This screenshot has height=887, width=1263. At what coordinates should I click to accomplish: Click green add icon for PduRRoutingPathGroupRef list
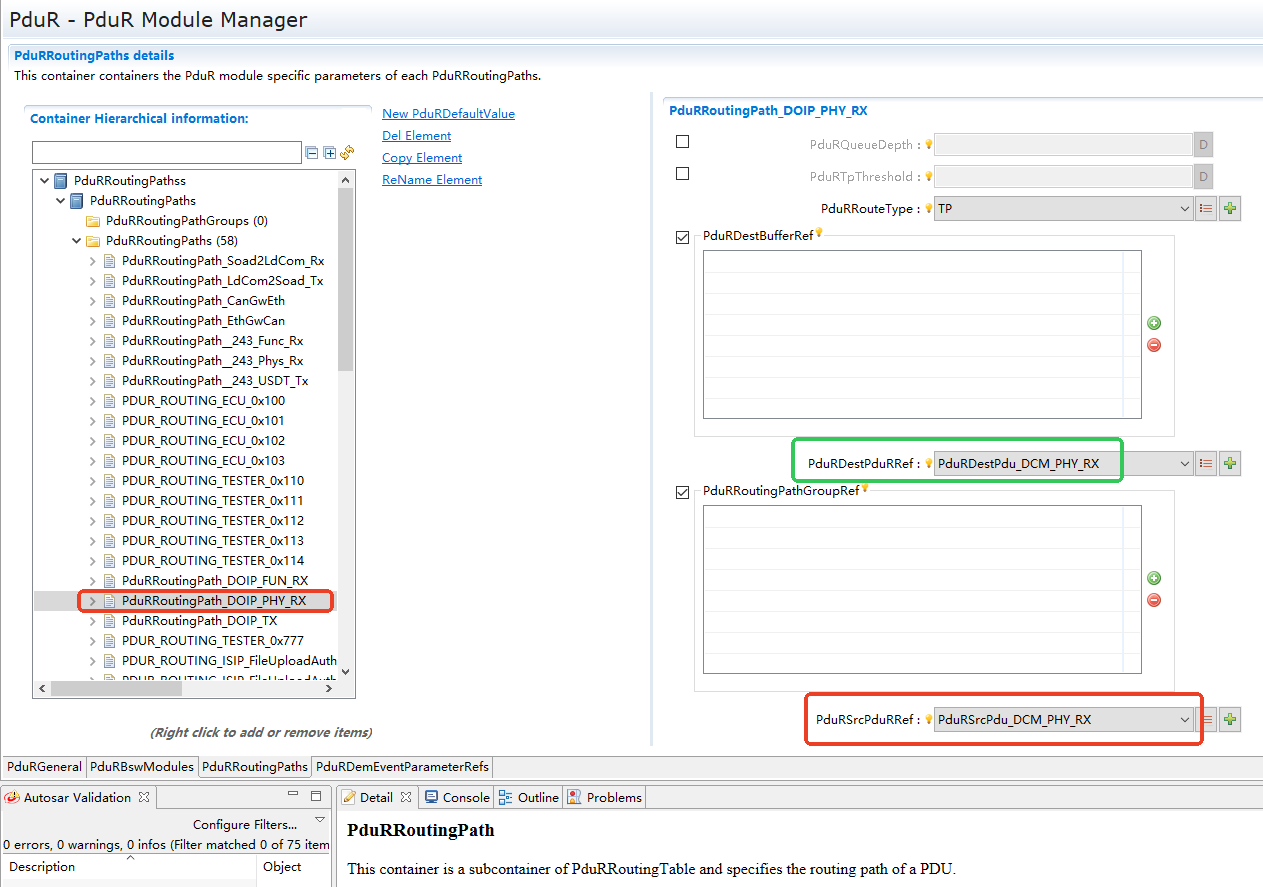coord(1154,578)
